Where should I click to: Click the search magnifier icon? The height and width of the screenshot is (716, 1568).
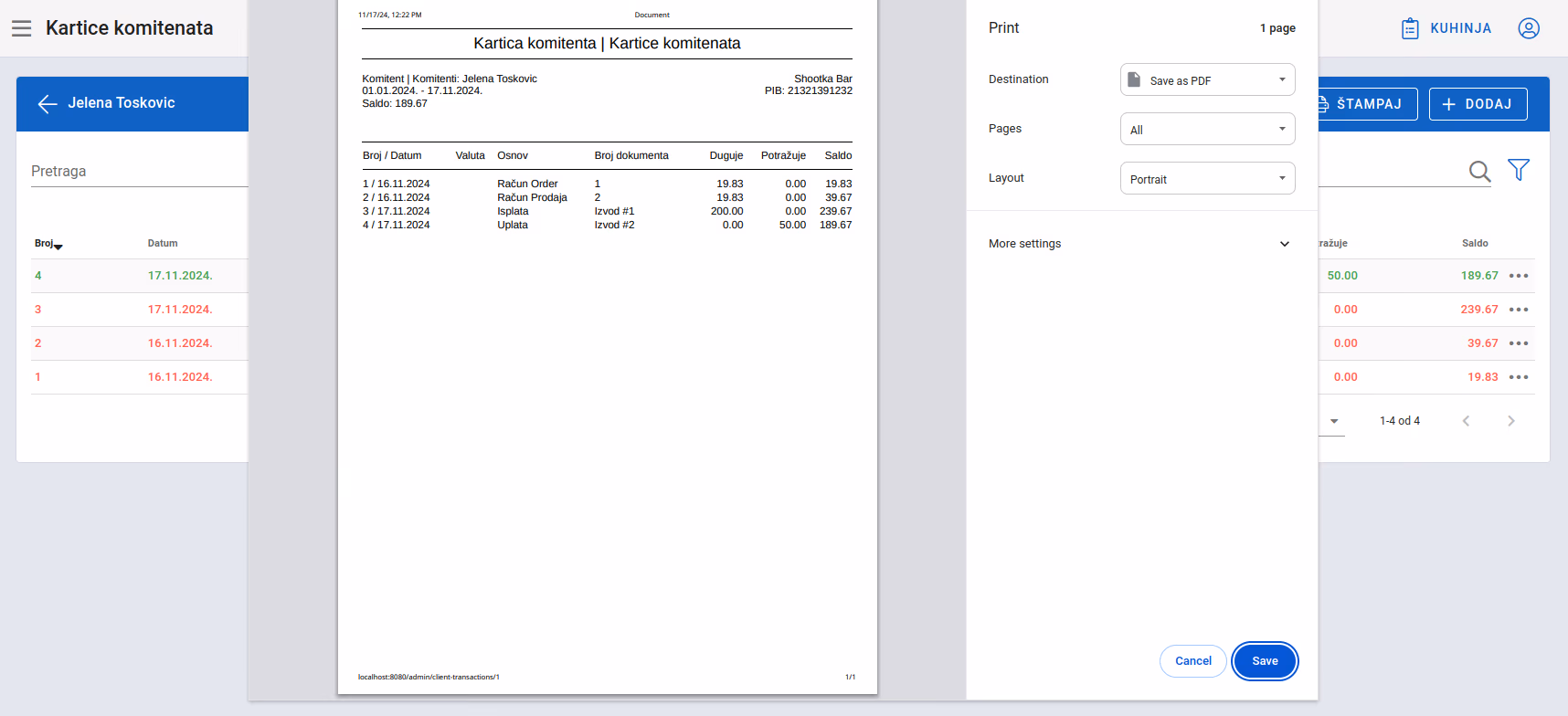tap(1479, 171)
